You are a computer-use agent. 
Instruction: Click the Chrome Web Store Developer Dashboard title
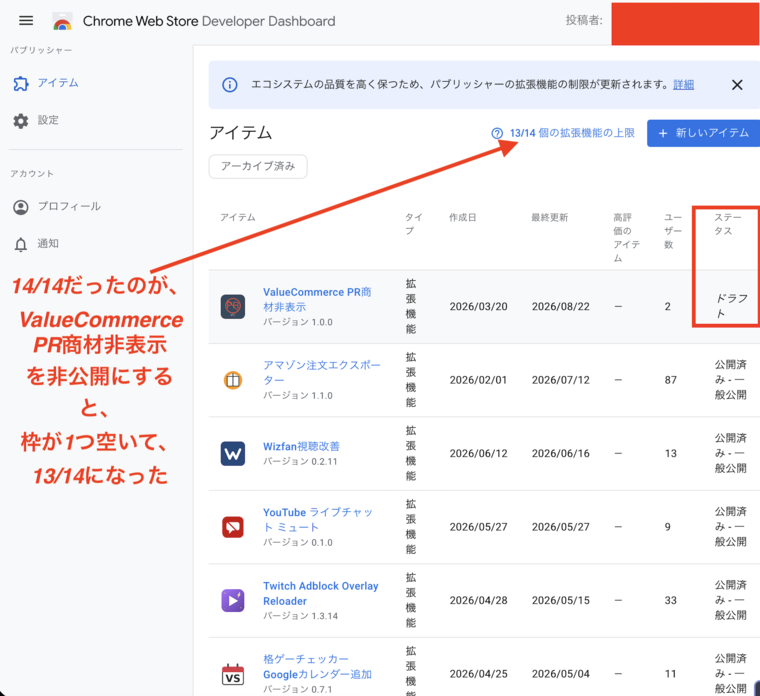[x=209, y=21]
